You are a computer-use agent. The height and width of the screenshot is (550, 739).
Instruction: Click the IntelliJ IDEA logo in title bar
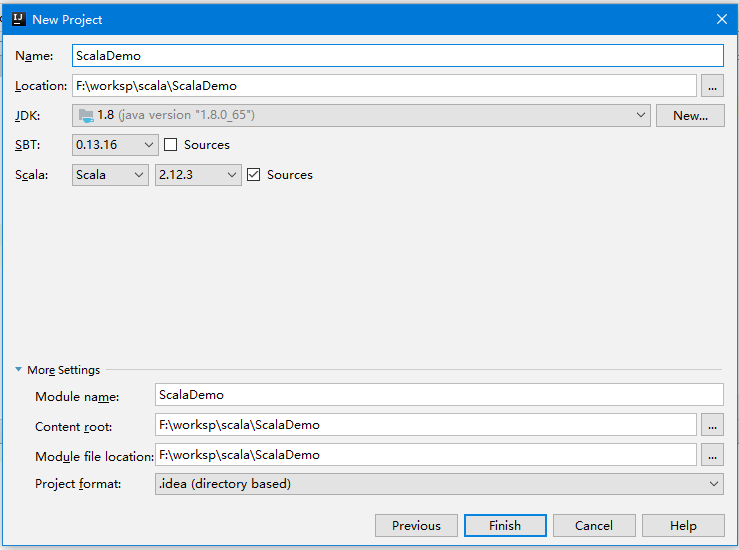(x=18, y=19)
